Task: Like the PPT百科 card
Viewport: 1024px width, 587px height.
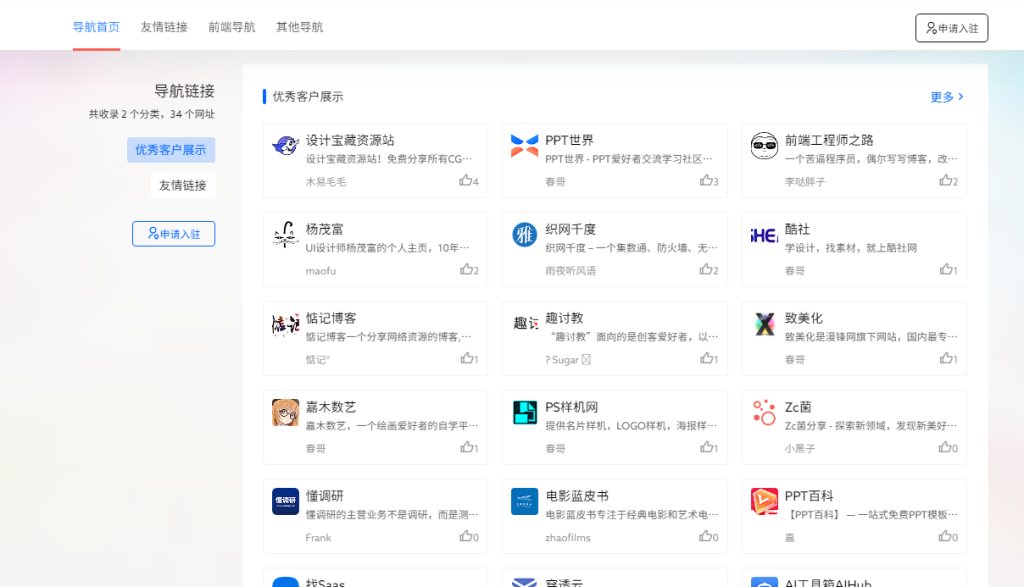Action: point(948,537)
